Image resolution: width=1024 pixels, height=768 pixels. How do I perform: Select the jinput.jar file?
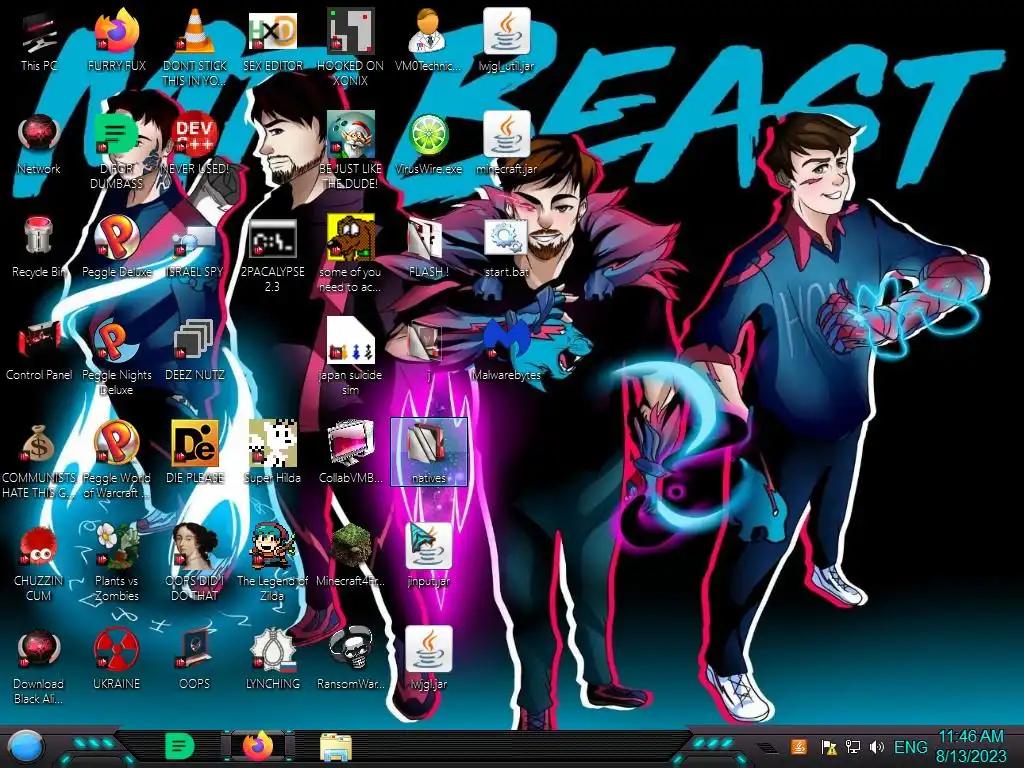428,557
